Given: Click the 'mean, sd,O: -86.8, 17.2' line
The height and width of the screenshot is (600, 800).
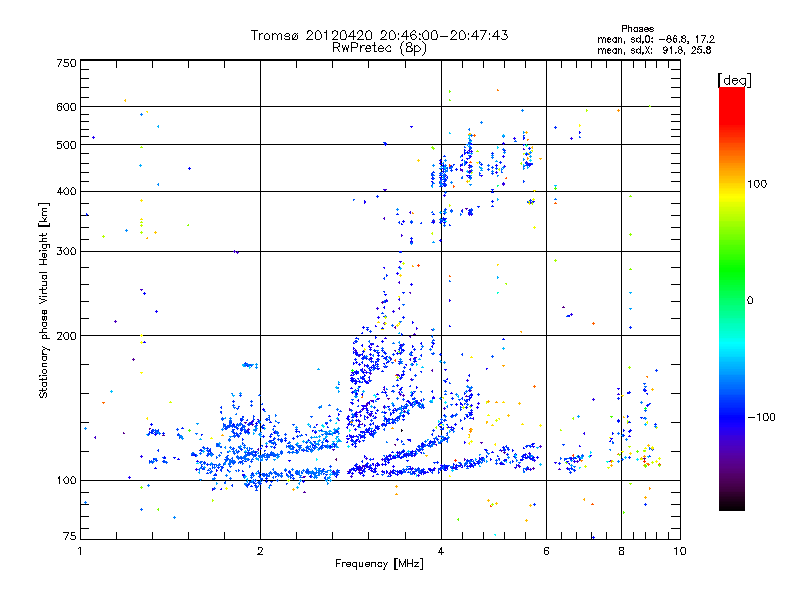Looking at the screenshot, I should [656, 40].
